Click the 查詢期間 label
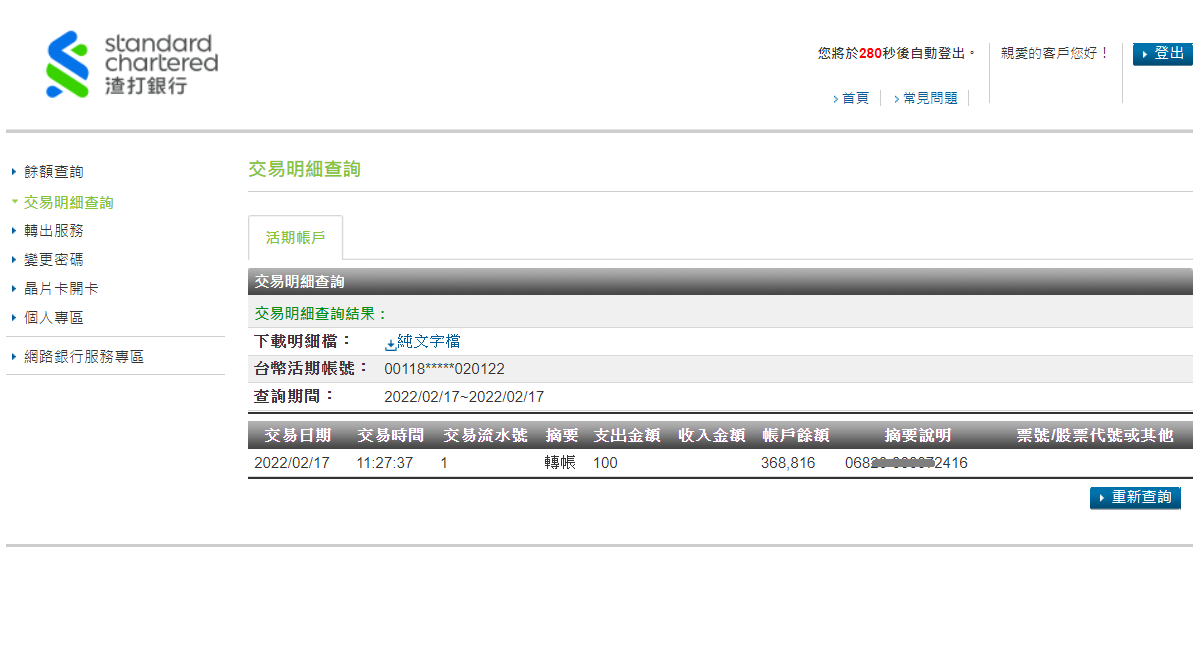 pos(293,397)
